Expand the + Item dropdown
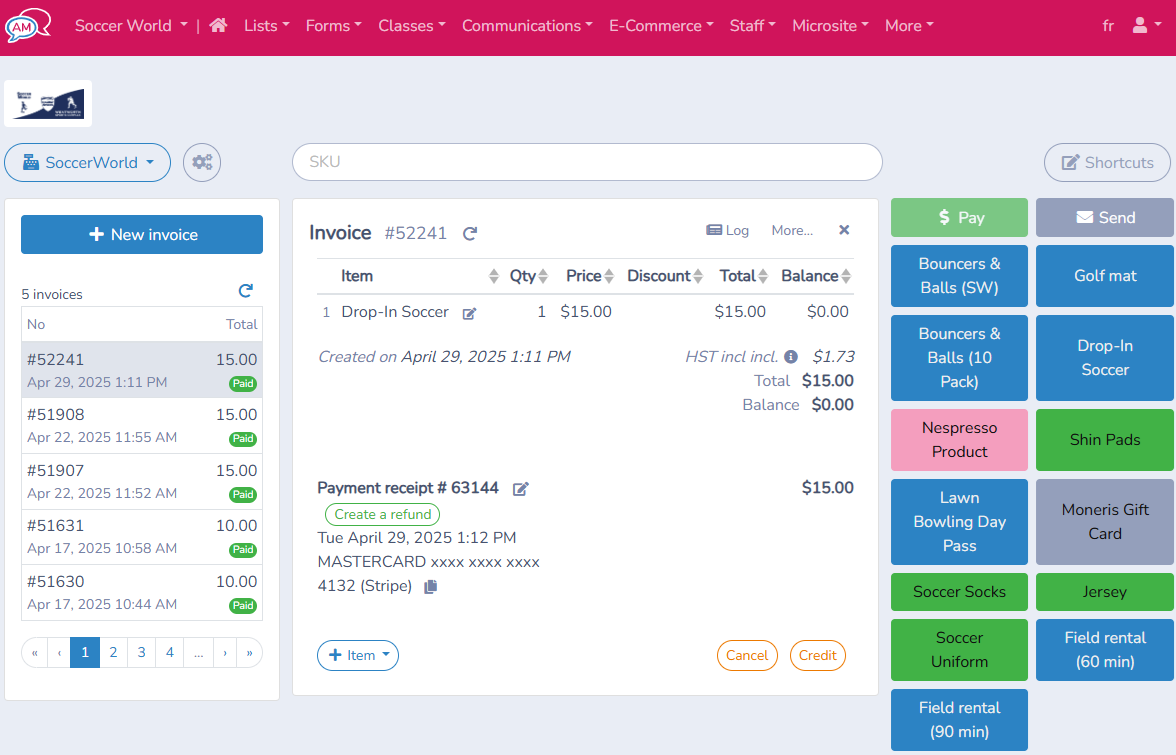Image resolution: width=1176 pixels, height=755 pixels. [x=358, y=655]
